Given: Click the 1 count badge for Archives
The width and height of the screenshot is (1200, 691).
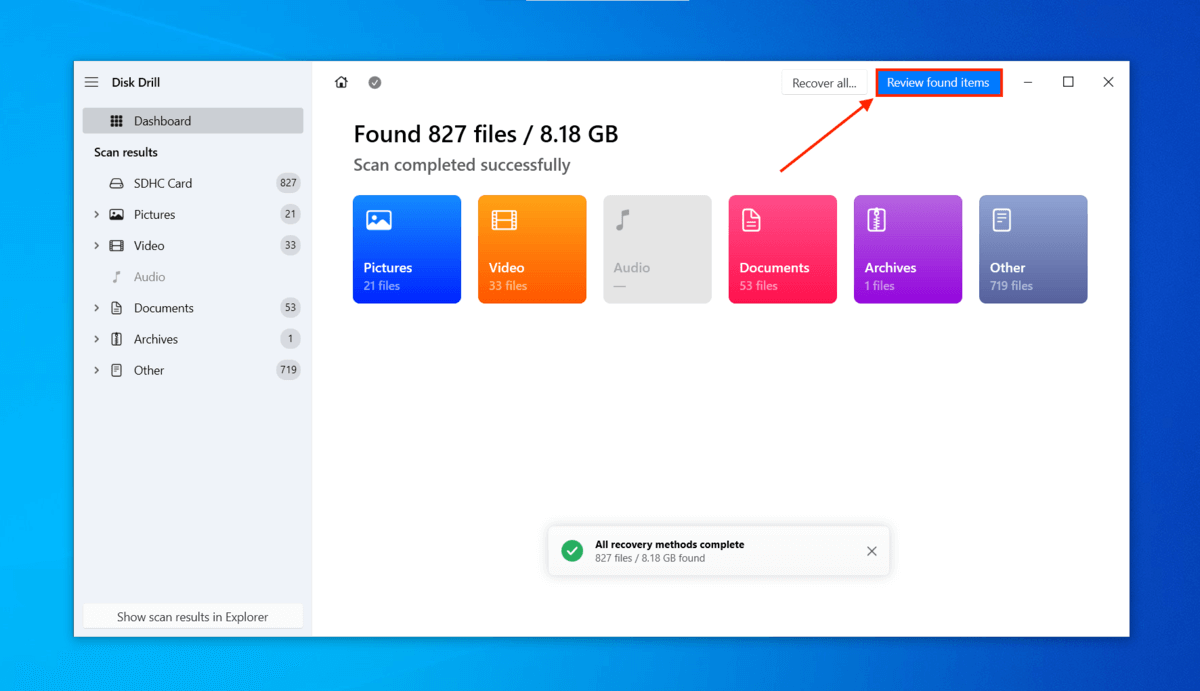Looking at the screenshot, I should [x=290, y=339].
